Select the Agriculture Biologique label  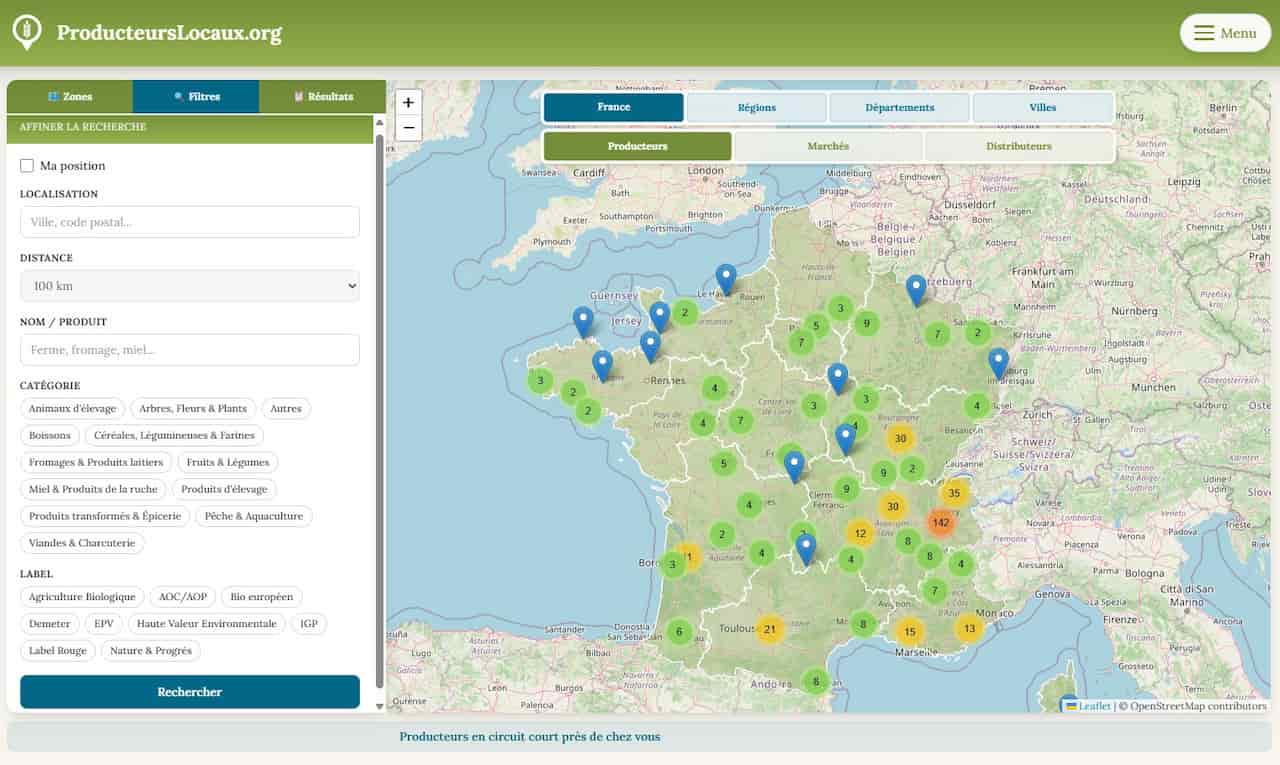pos(82,596)
